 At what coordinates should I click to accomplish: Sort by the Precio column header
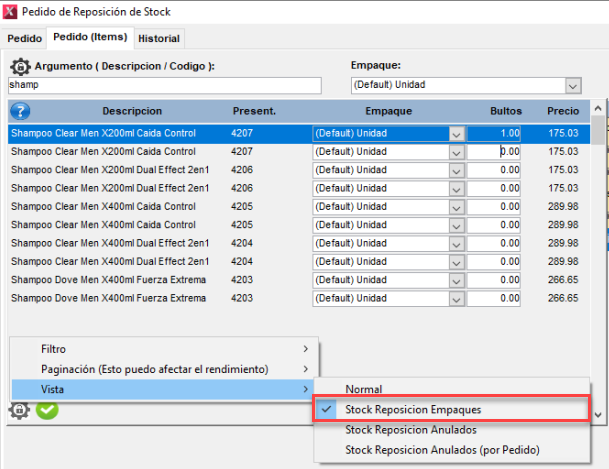pyautogui.click(x=562, y=111)
